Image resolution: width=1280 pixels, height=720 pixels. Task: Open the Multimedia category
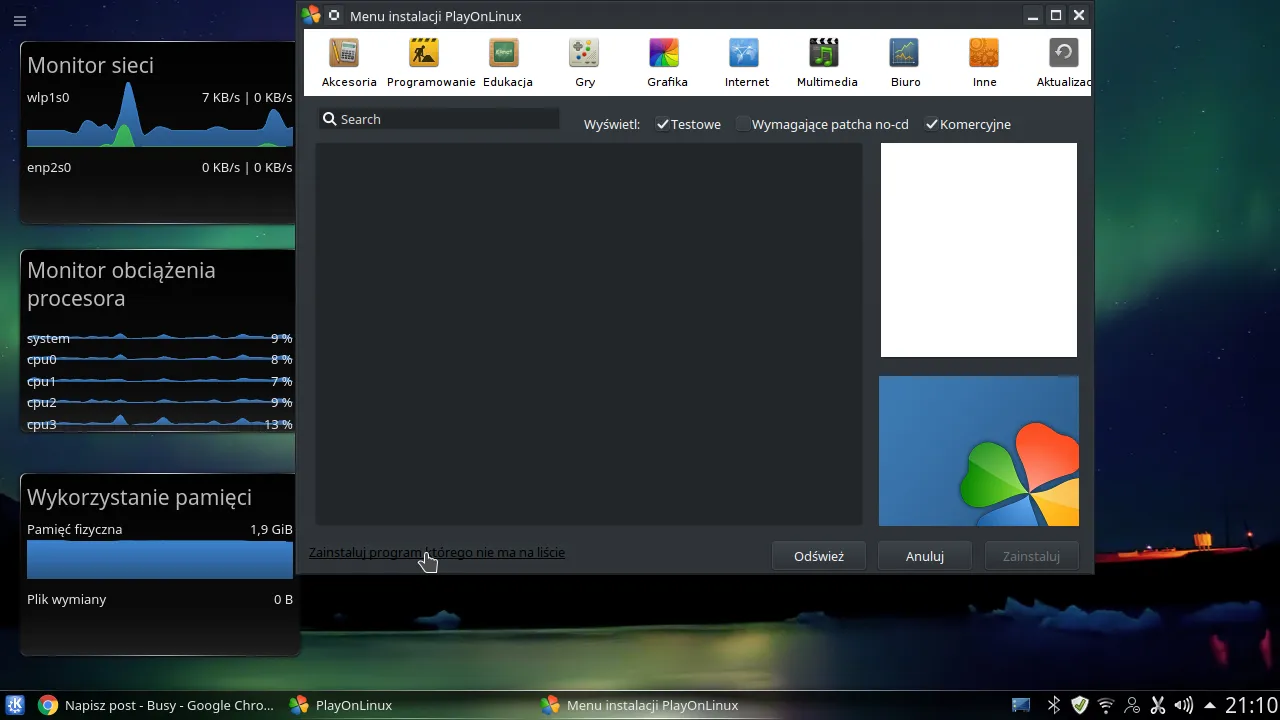tap(827, 62)
